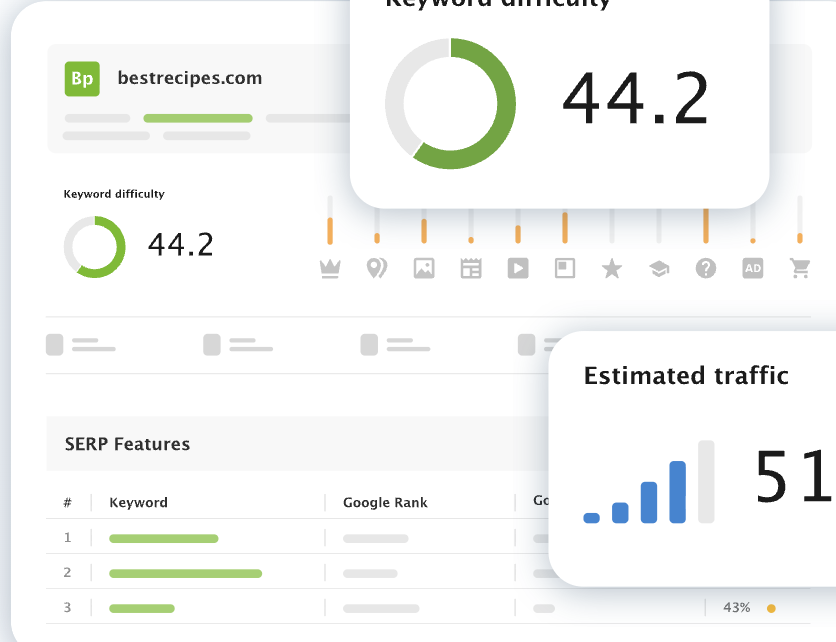Click the shopping cart icon
Viewport: 836px width, 642px height.
coord(800,268)
